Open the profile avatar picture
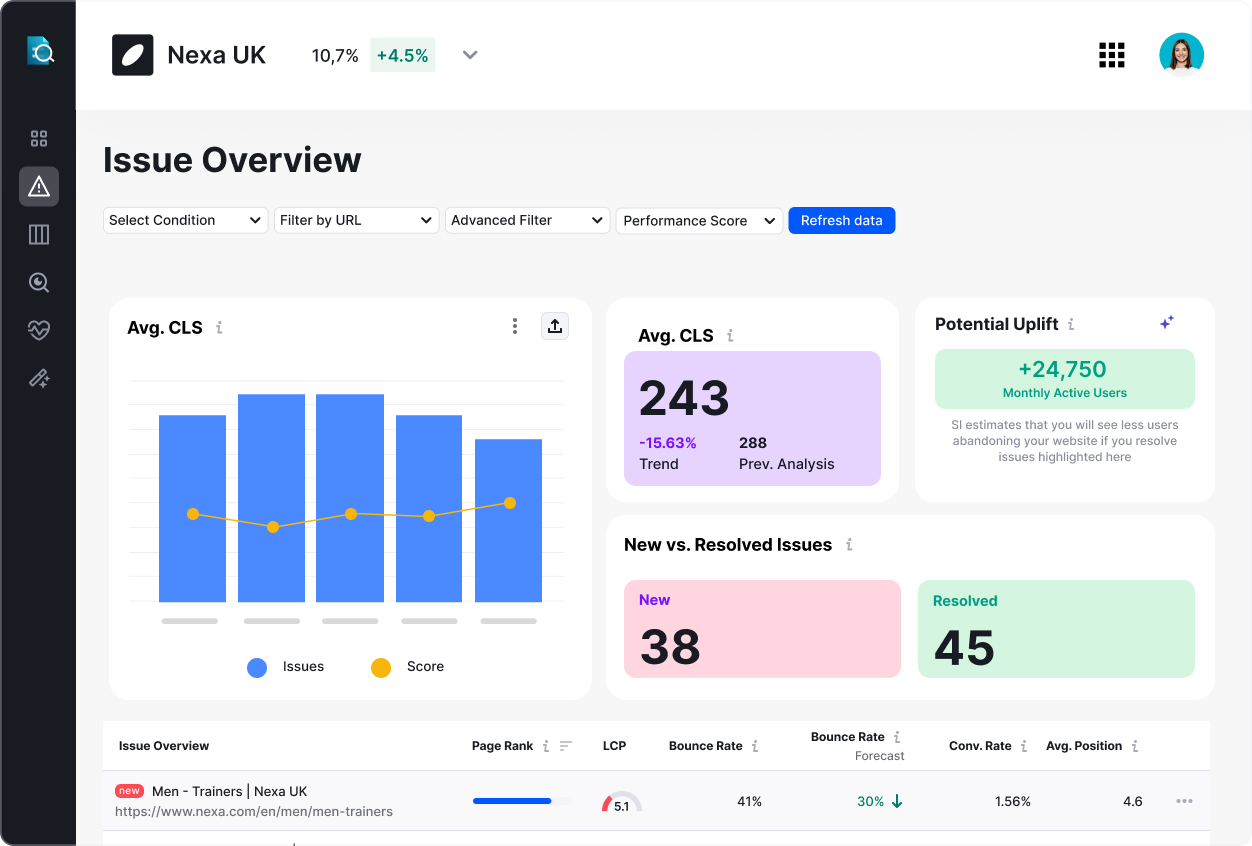Viewport: 1252px width, 846px height. [1182, 55]
